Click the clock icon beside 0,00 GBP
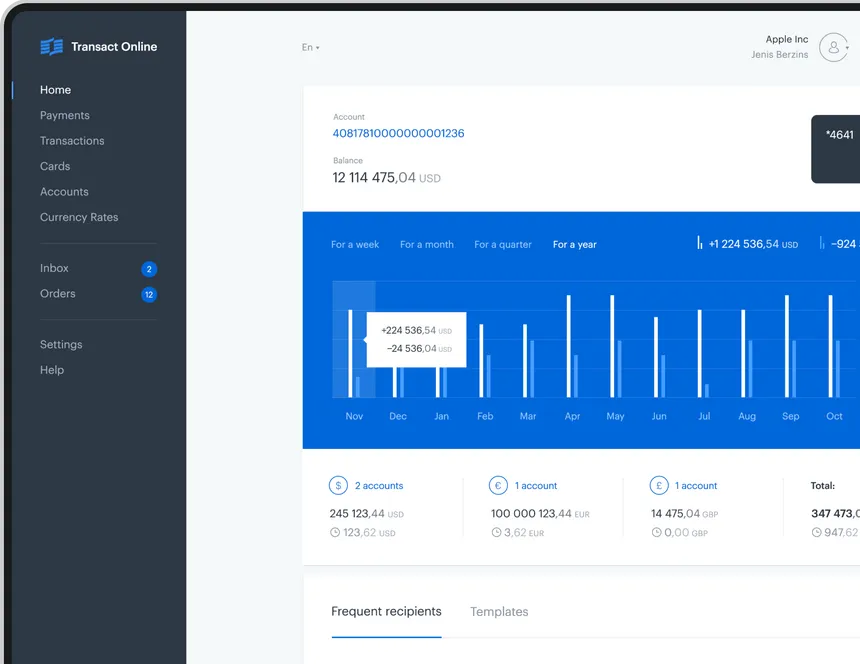This screenshot has height=664, width=860. point(656,533)
